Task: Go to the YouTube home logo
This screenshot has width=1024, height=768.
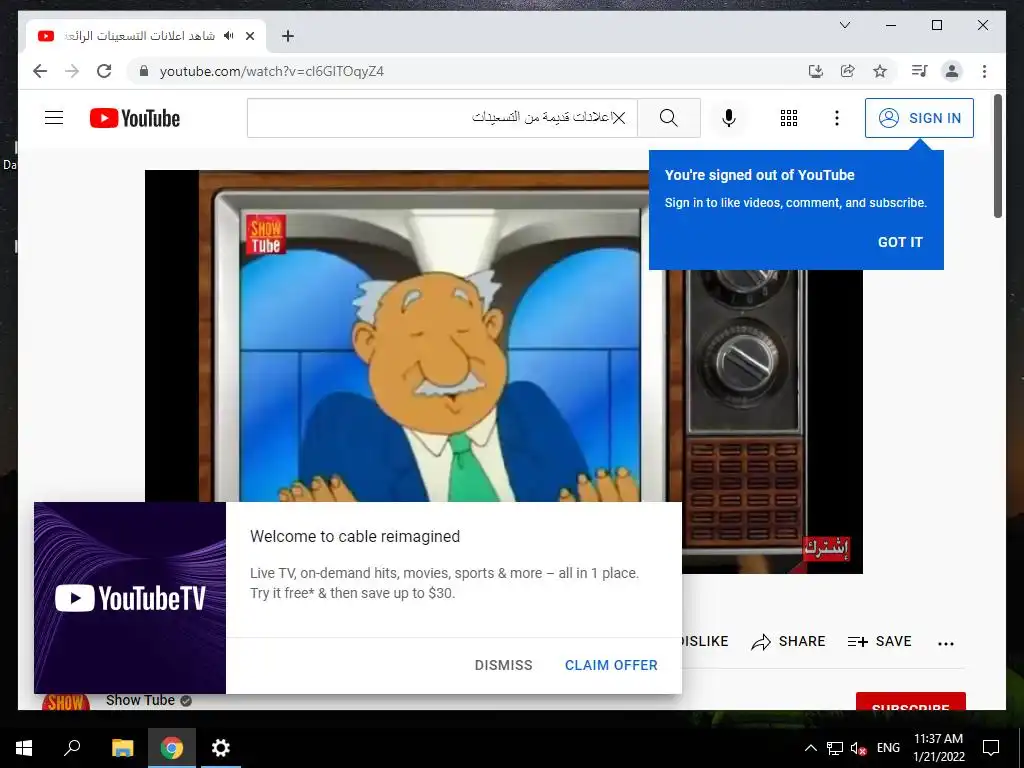Action: click(135, 118)
